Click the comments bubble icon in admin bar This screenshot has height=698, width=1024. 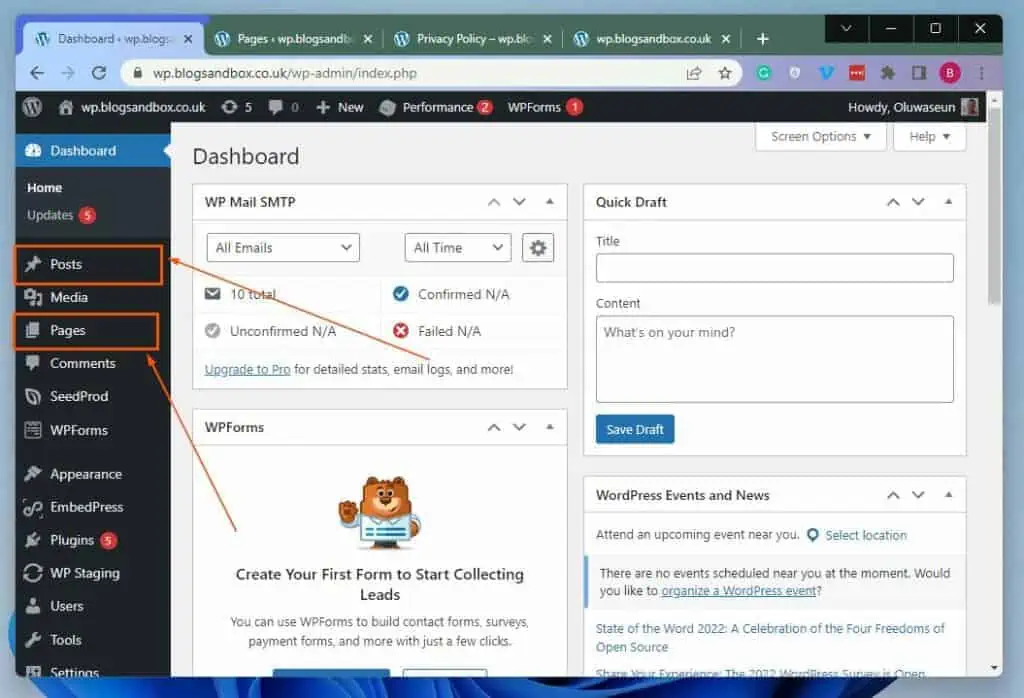[283, 107]
